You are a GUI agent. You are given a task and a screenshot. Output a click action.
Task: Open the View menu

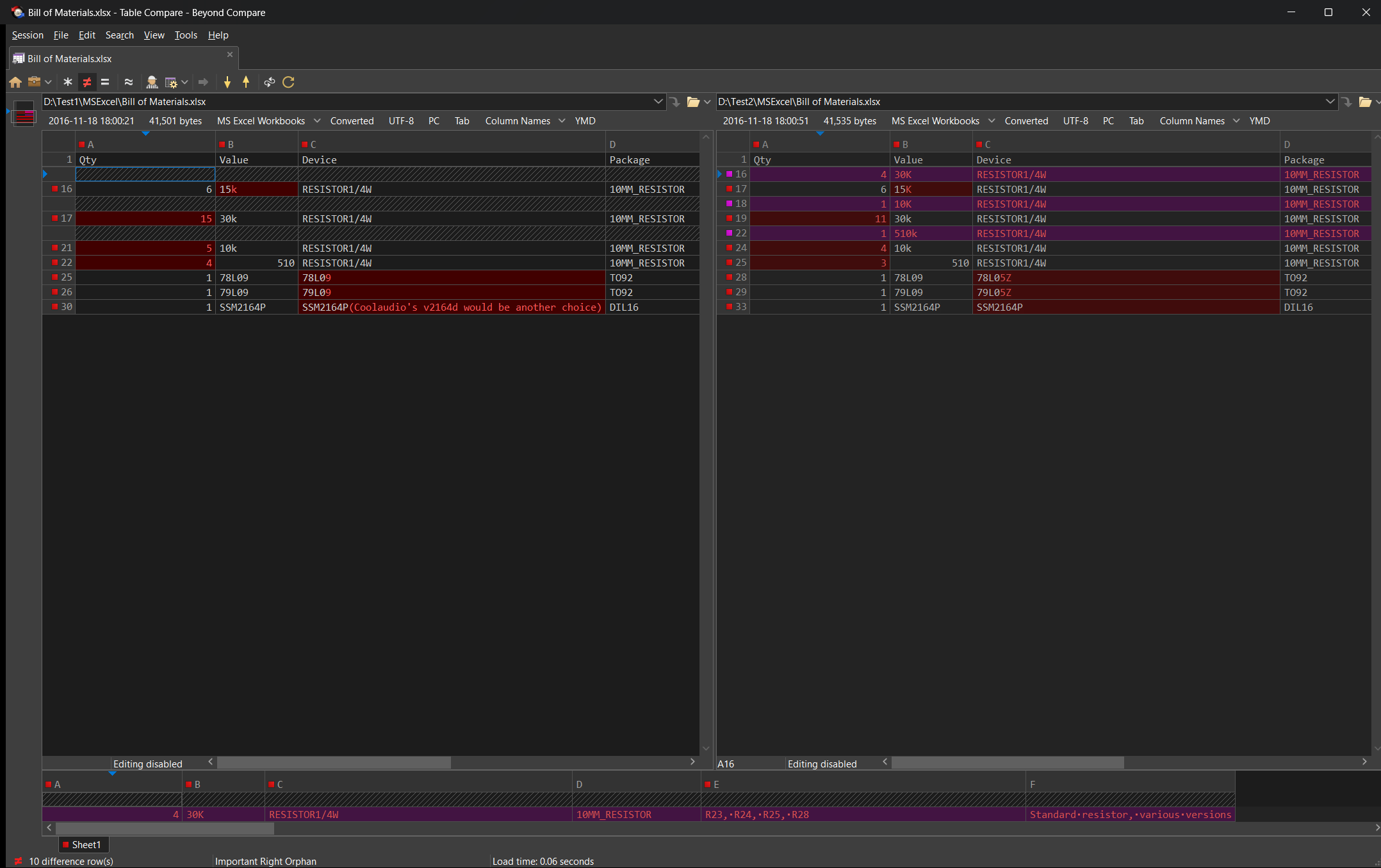point(154,35)
